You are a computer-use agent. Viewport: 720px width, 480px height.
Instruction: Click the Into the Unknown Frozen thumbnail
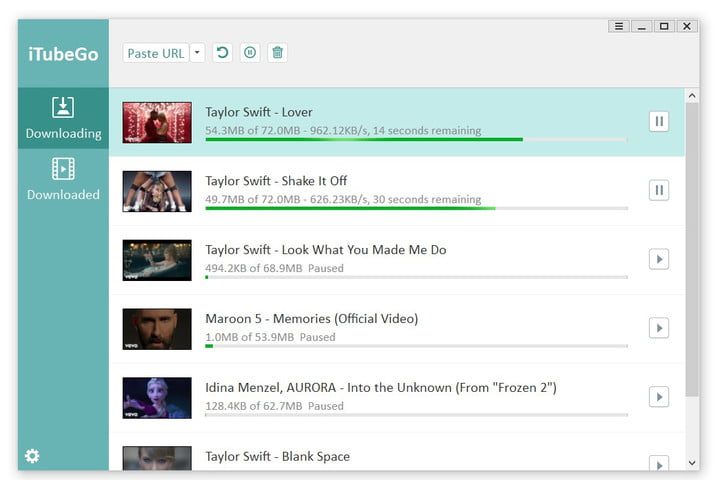[157, 398]
